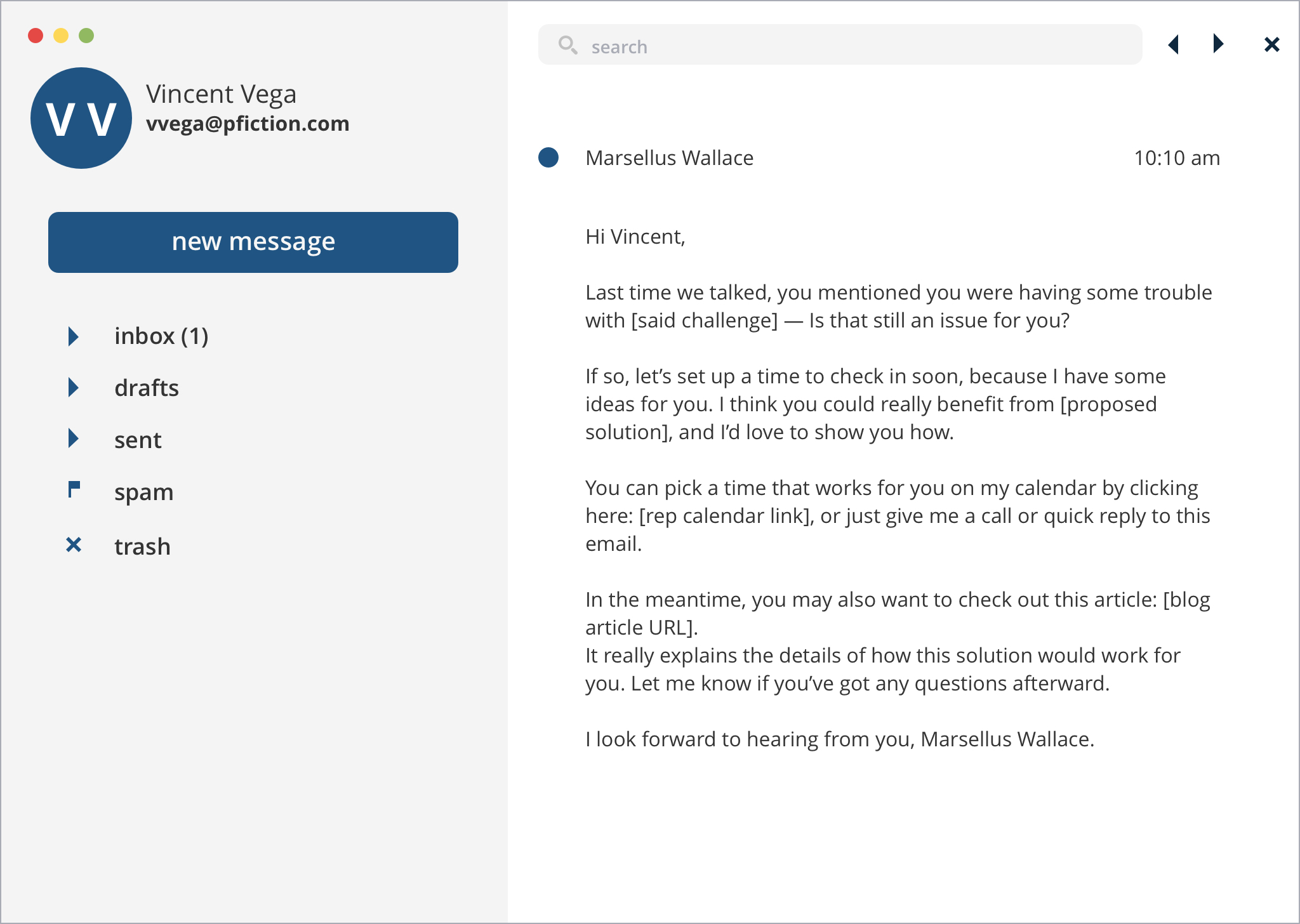
Task: Open the inbox (1) folder
Action: coord(161,336)
